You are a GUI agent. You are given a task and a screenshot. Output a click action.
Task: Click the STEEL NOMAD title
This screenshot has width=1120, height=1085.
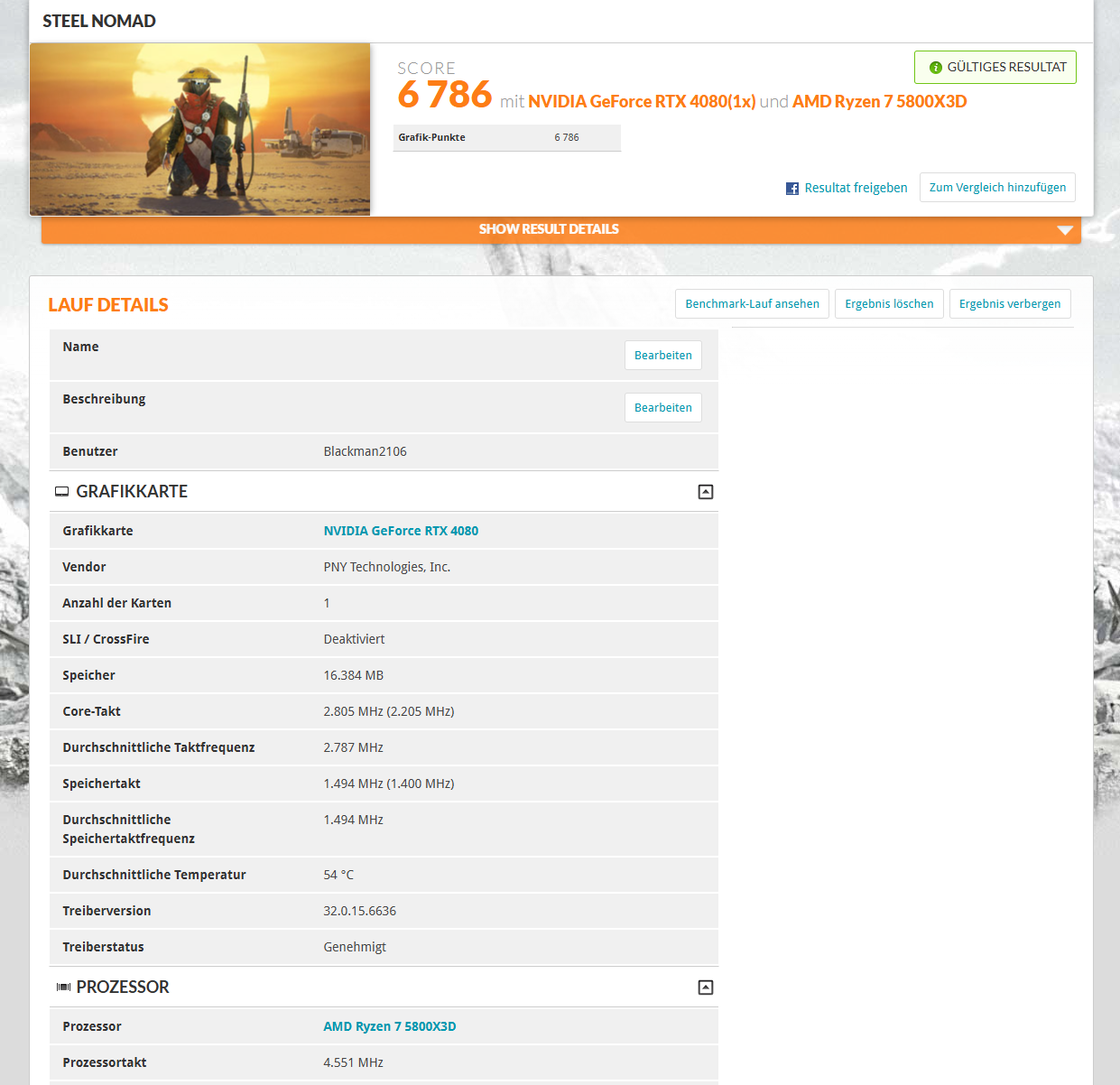[x=99, y=21]
